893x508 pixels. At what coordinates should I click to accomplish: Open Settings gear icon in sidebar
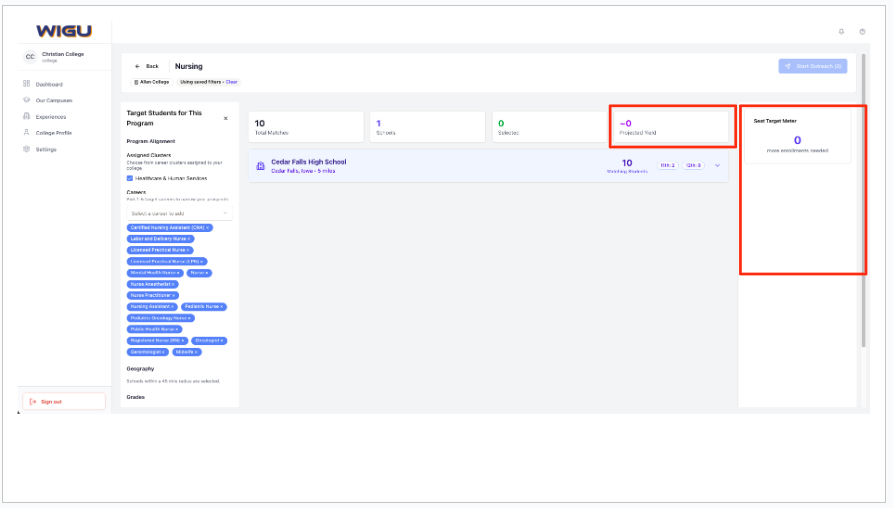(x=26, y=149)
